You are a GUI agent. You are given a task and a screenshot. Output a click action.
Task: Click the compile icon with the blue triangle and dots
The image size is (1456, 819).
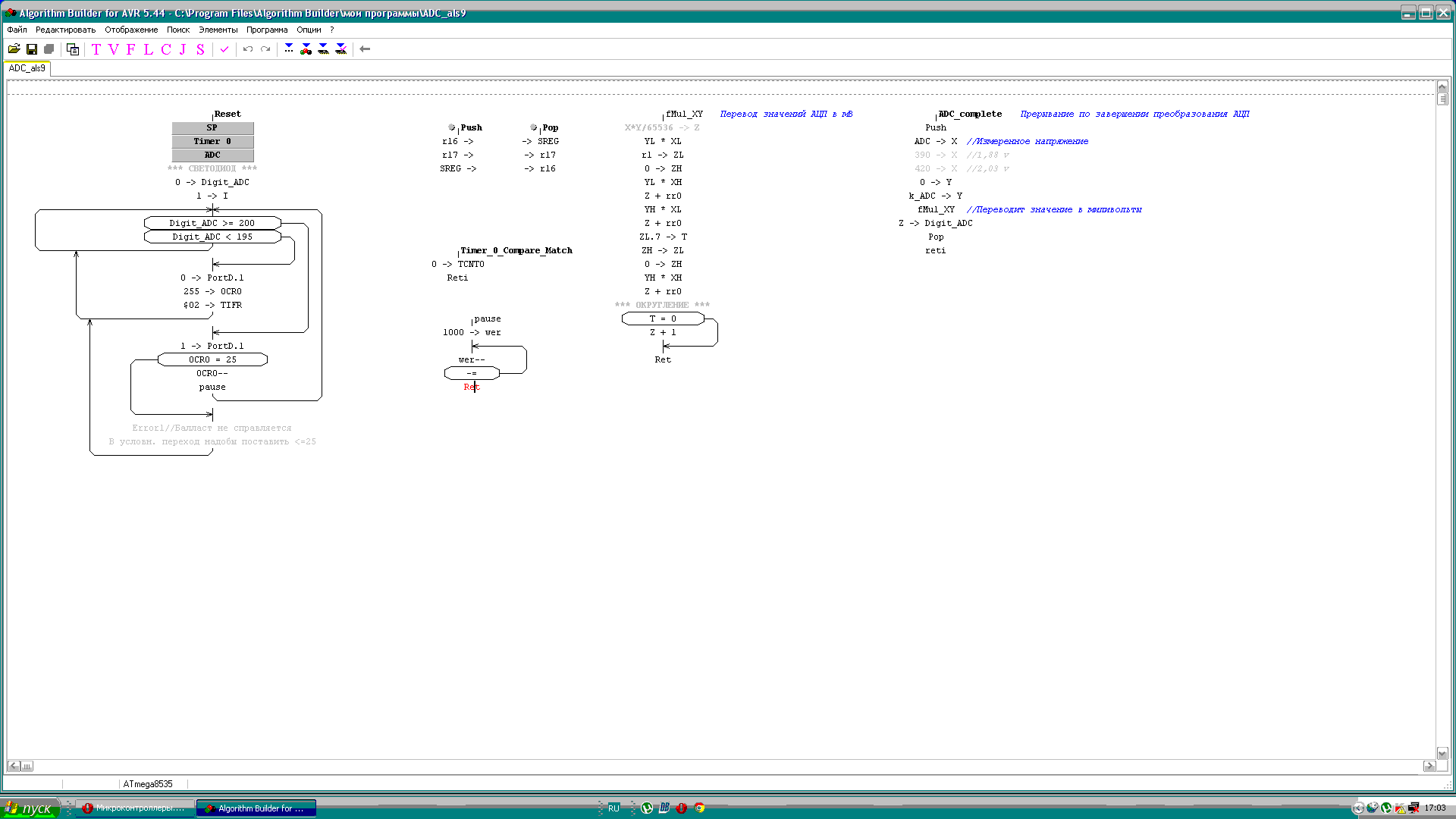(289, 49)
